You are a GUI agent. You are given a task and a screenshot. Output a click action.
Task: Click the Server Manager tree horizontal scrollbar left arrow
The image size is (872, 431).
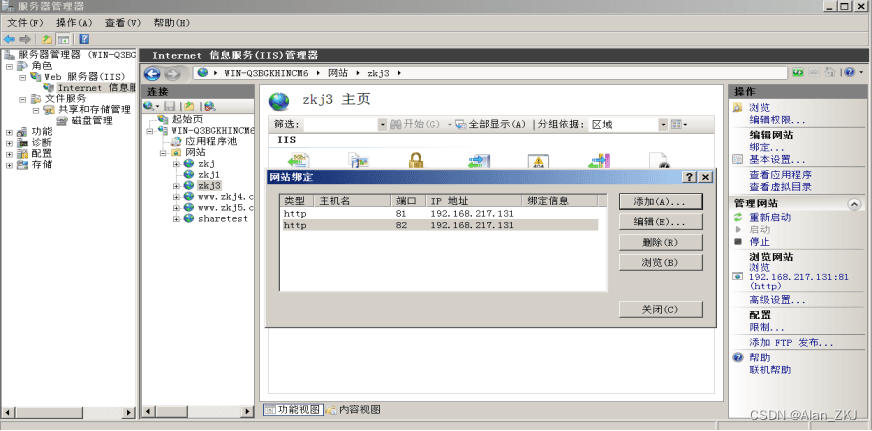pyautogui.click(x=8, y=412)
